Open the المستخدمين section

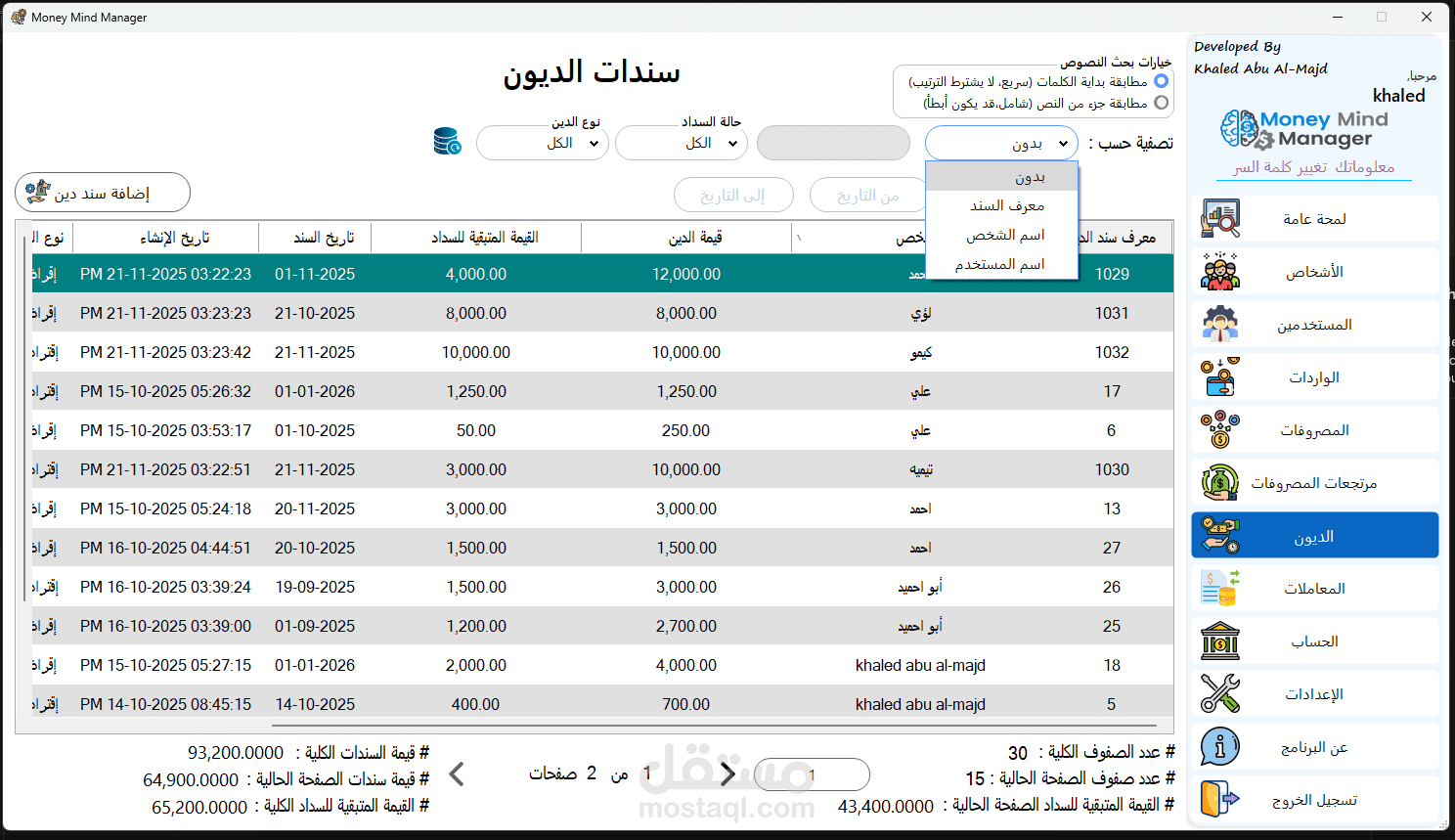tap(1314, 325)
